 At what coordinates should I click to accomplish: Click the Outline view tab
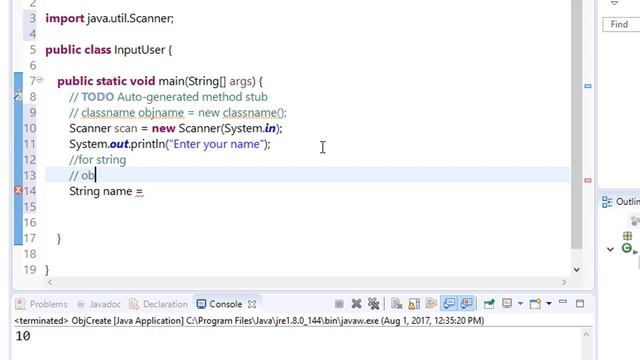[x=621, y=202]
